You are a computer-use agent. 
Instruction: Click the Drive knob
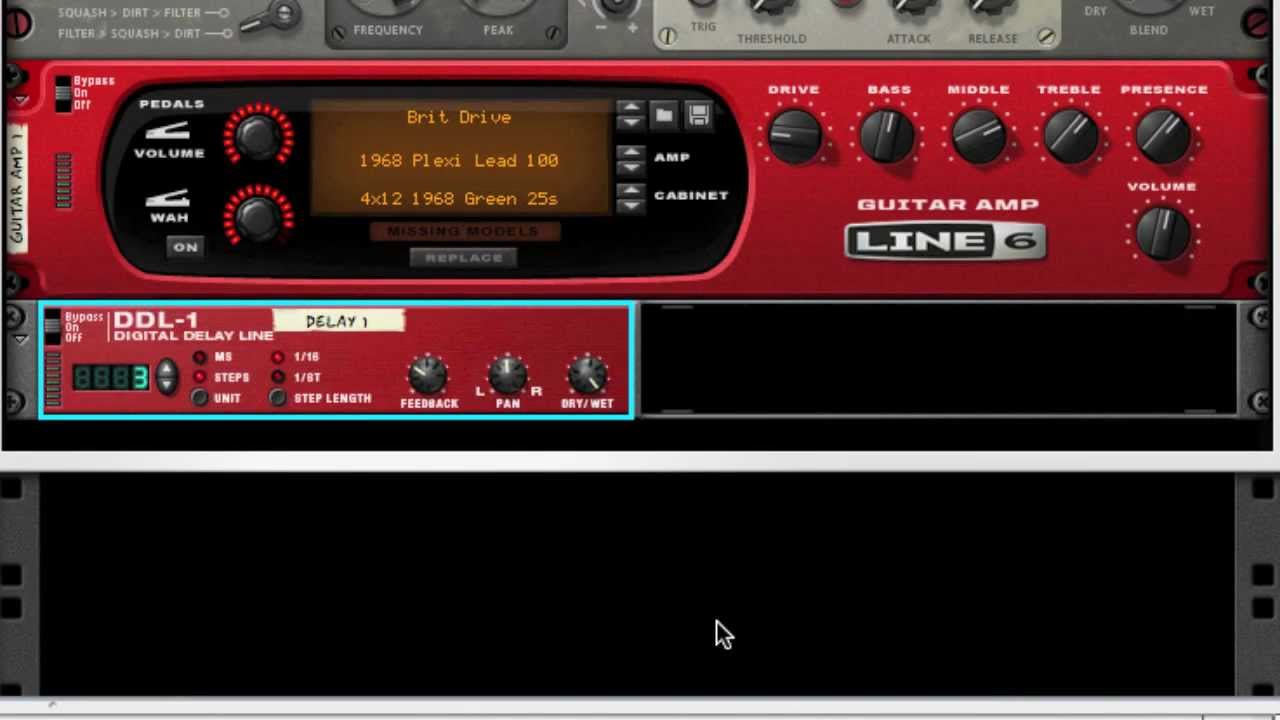pos(794,136)
